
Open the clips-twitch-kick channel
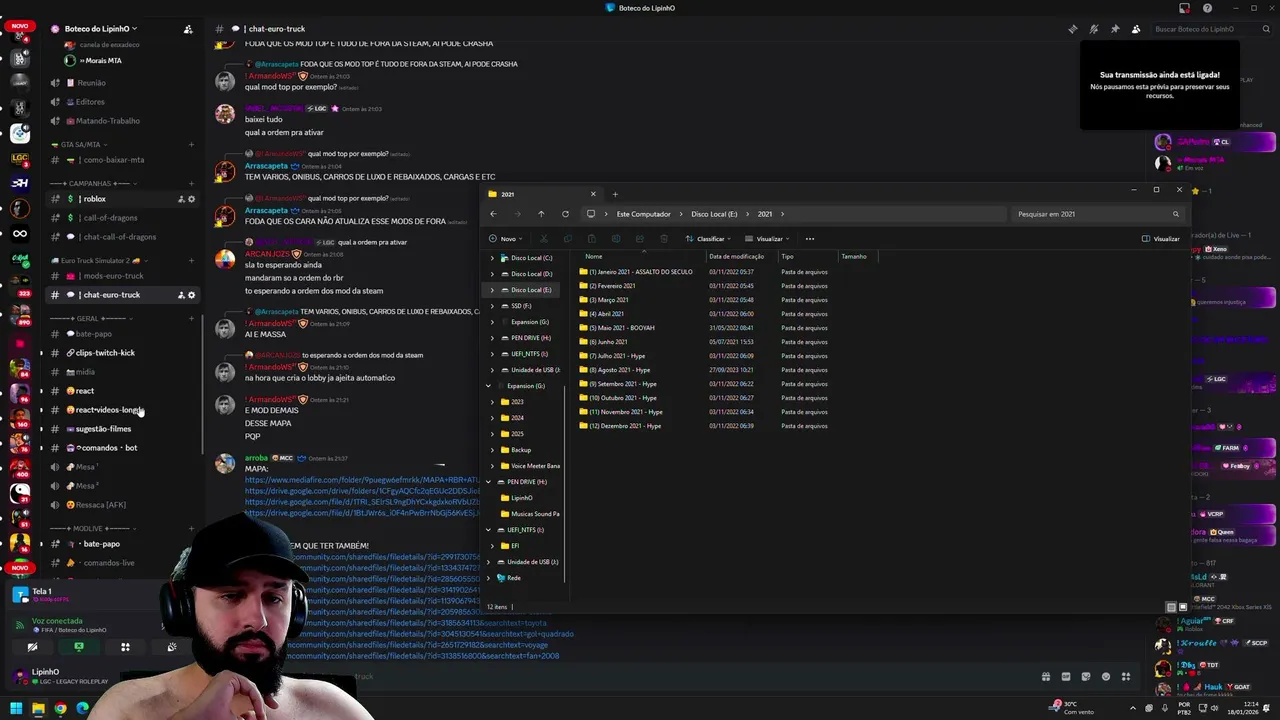click(x=122, y=353)
